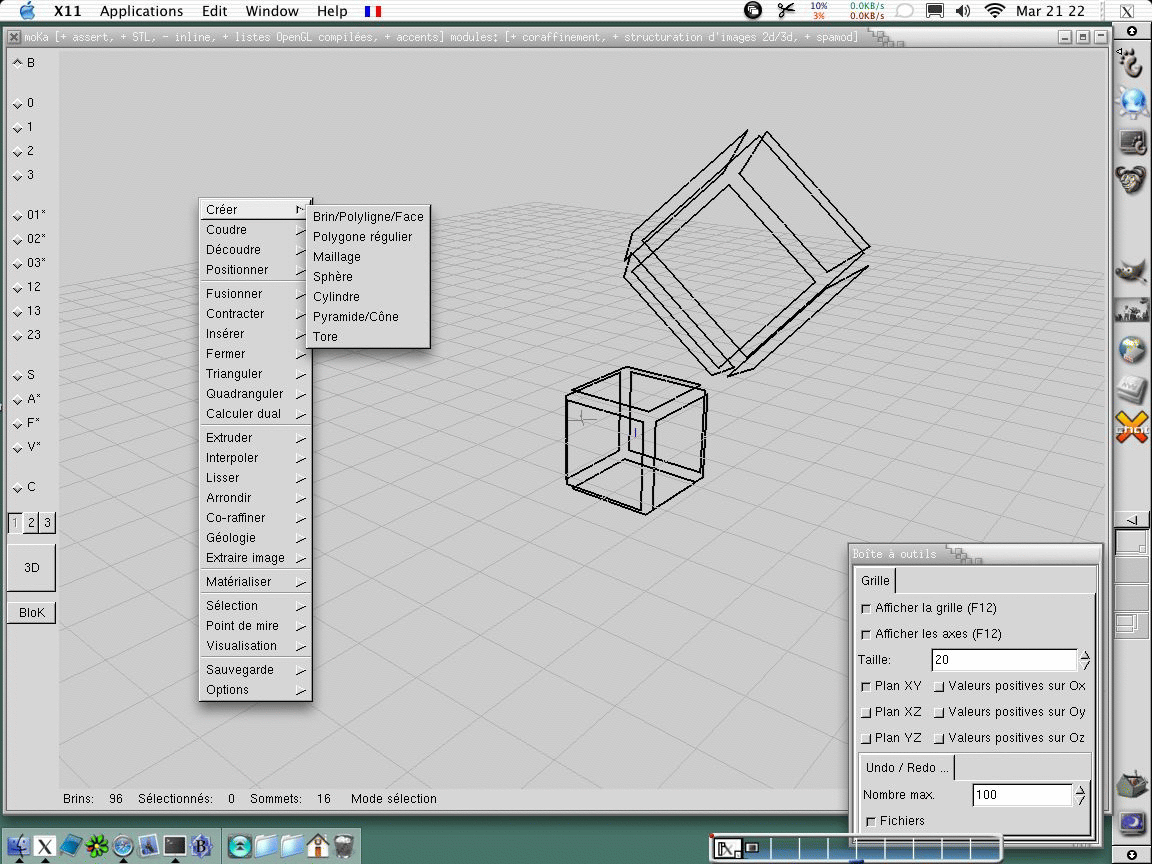This screenshot has width=1152, height=864.
Task: Choose 'Sphère' from the Créer submenu
Action: click(333, 277)
